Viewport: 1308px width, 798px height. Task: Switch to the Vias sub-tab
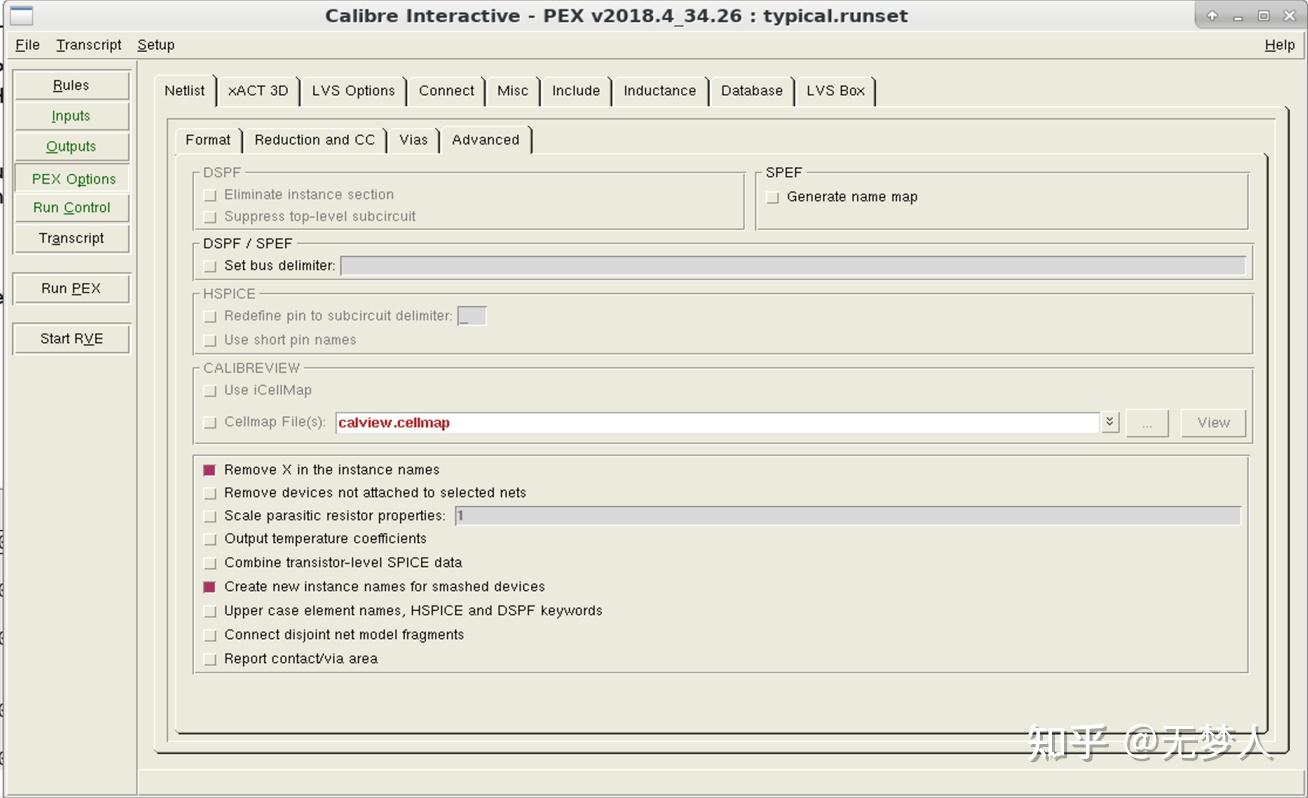(413, 140)
